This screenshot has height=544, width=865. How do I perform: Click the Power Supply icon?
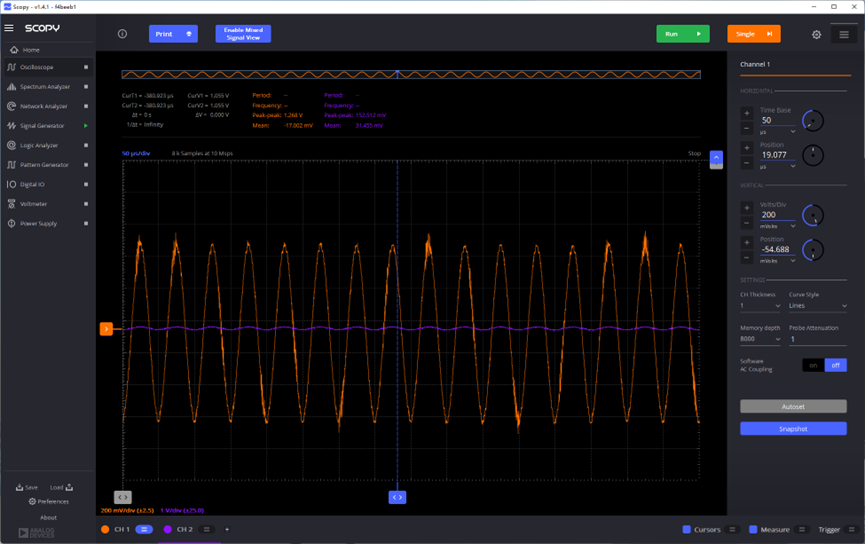(11, 223)
